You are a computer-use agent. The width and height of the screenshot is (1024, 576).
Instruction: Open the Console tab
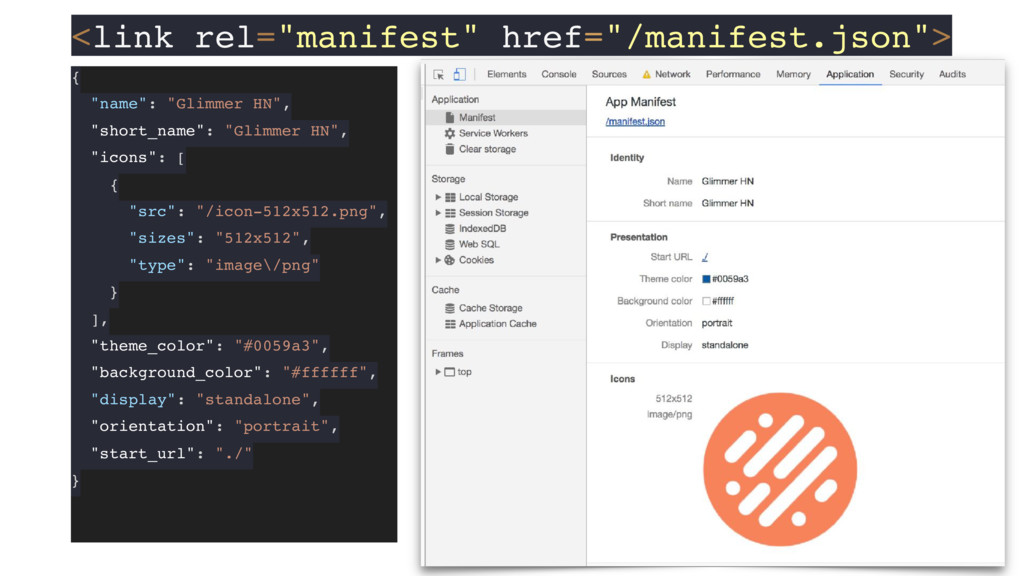pos(558,74)
